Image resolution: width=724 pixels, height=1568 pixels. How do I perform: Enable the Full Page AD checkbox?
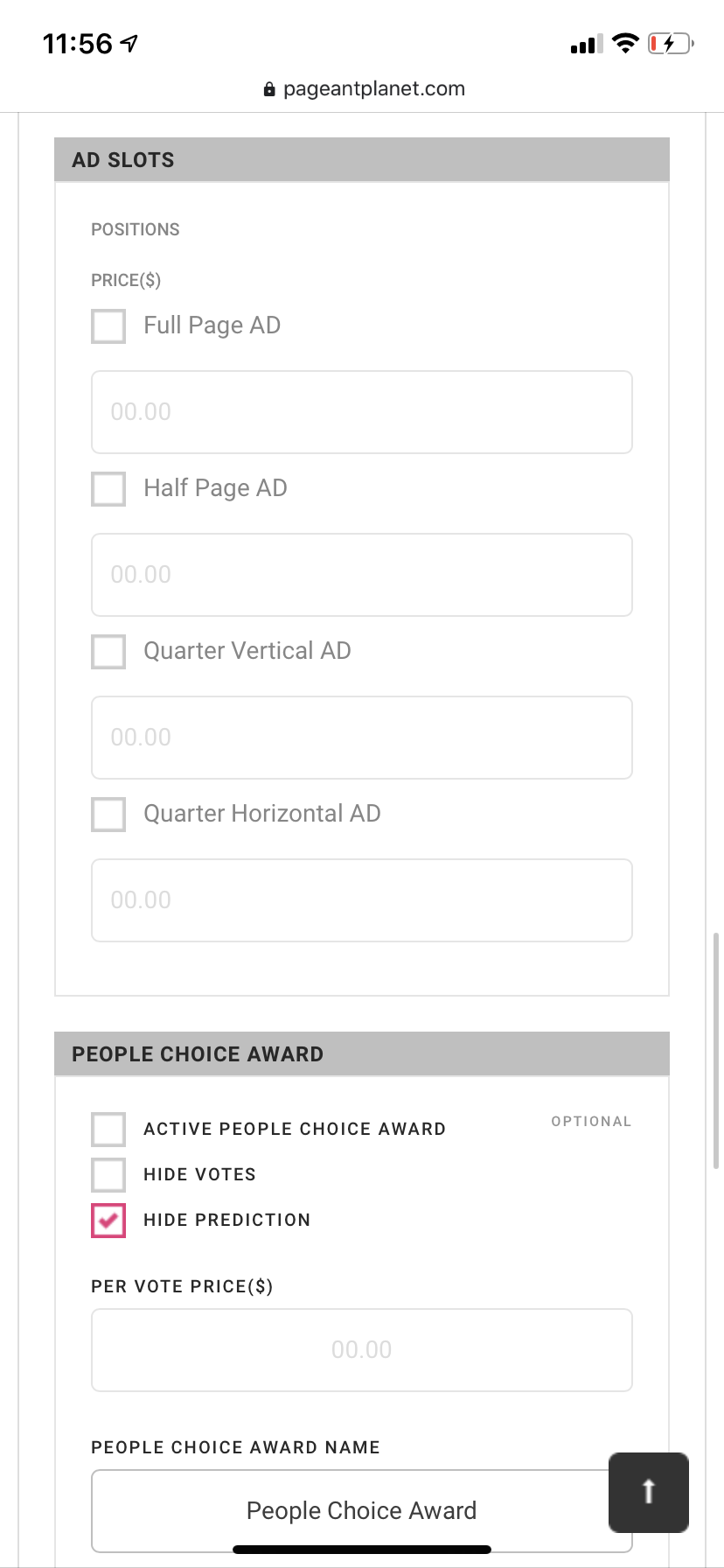pos(108,326)
